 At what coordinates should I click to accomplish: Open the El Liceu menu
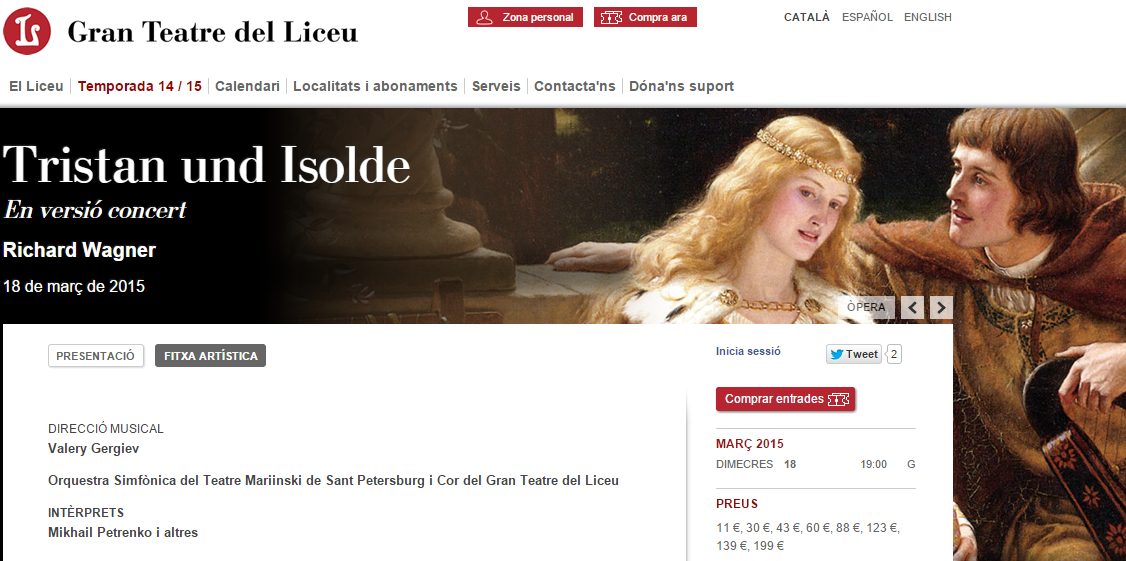(36, 86)
